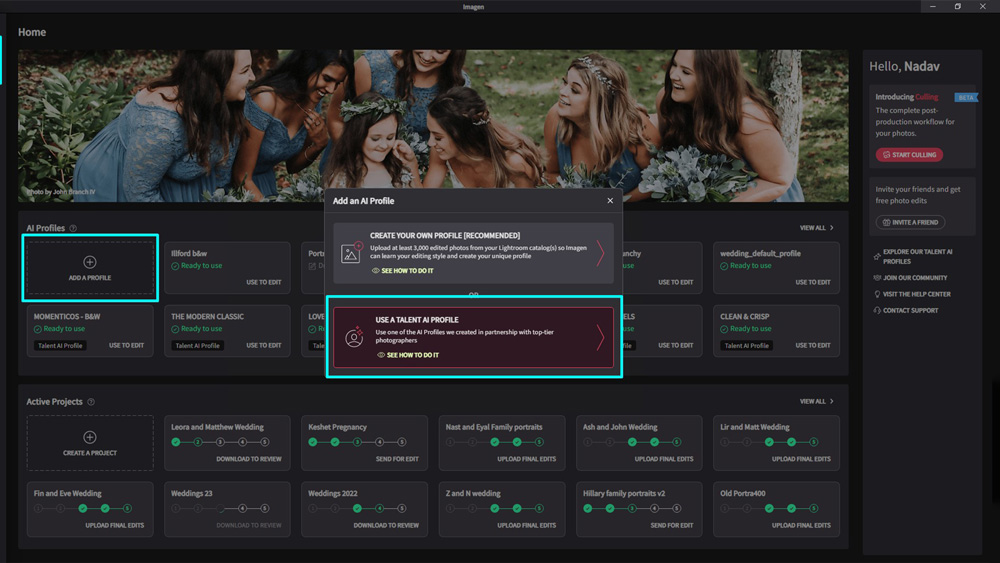Click the plus icon on Add a Profile

(89, 262)
